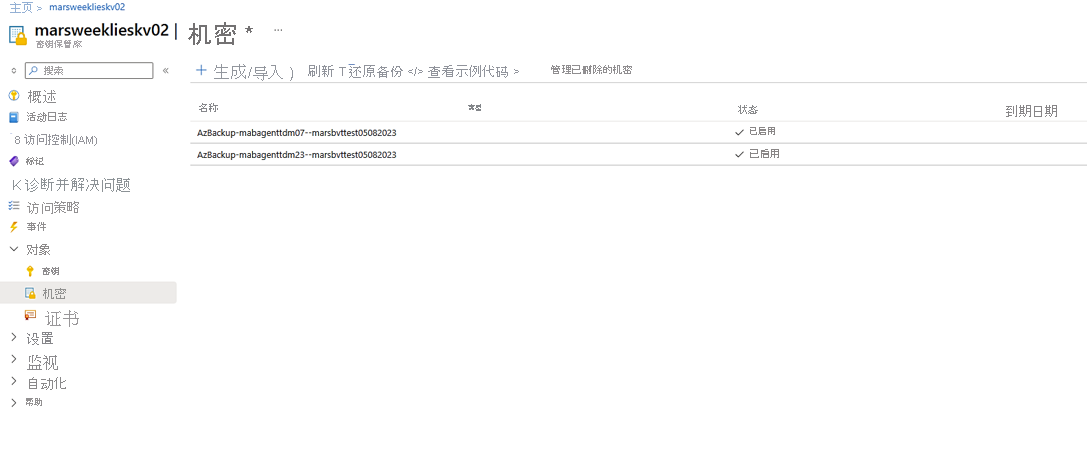The height and width of the screenshot is (450, 1087).
Task: Click the plus icon of 生成/导入
Action: (202, 70)
